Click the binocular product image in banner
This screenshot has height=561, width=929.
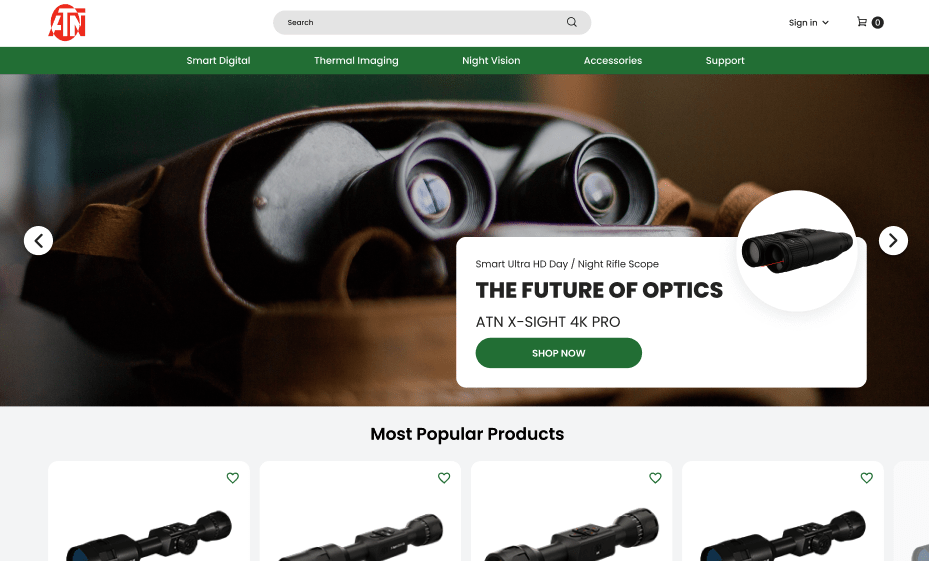click(x=797, y=251)
